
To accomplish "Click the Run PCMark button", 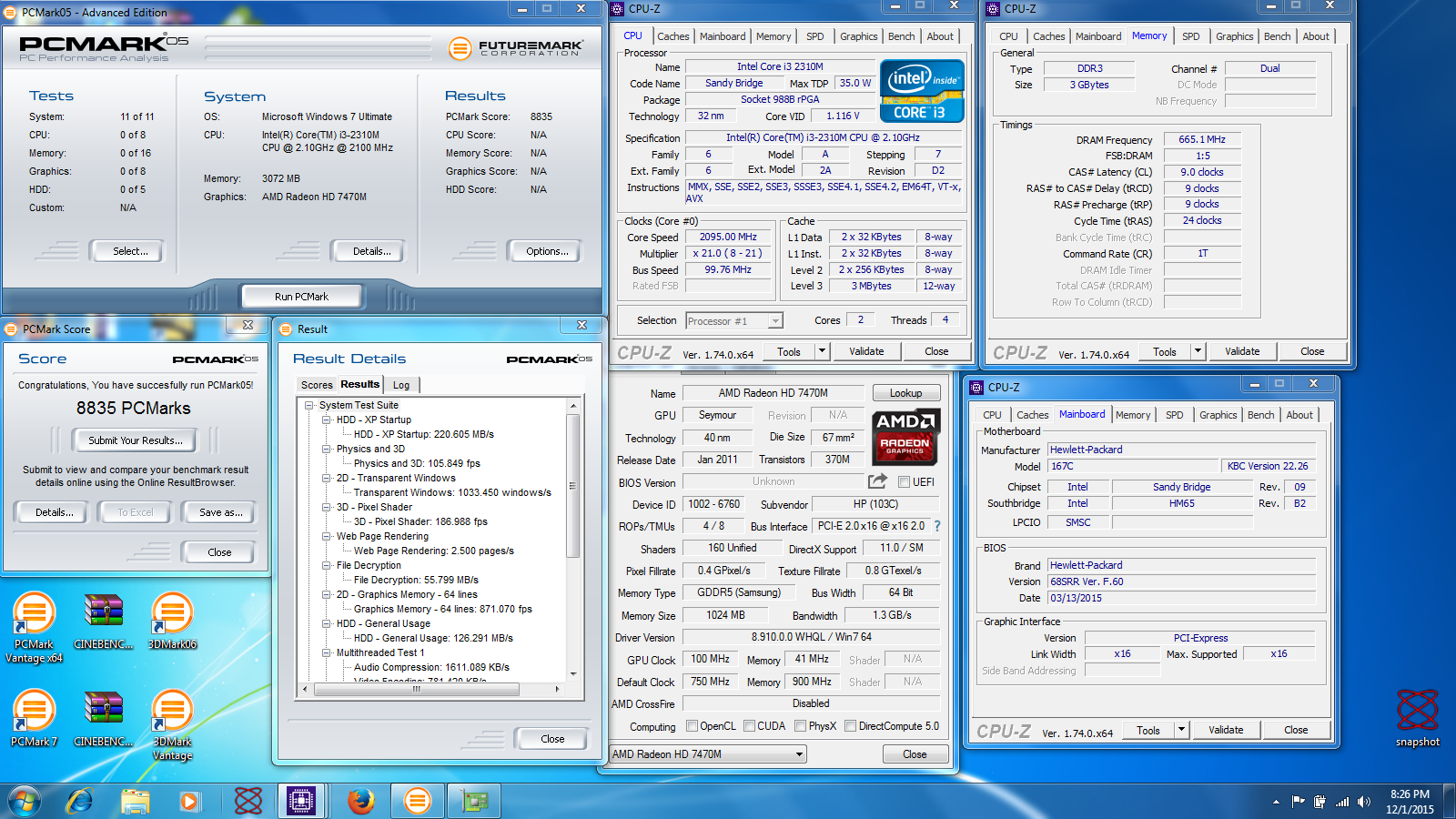I will (301, 297).
